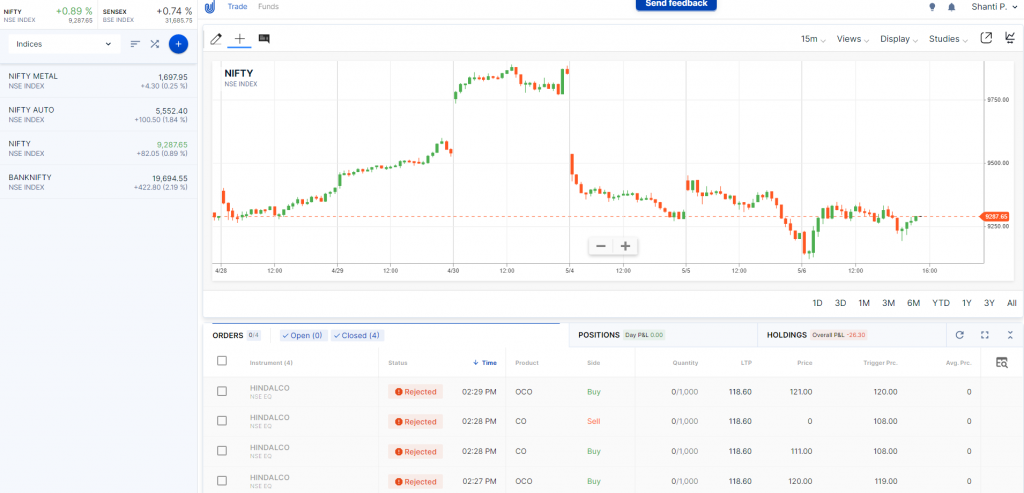Open the POSITIONS tab
The image size is (1024, 493).
point(598,335)
